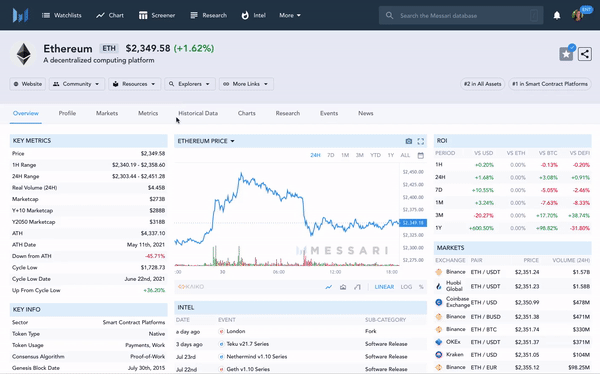Expand the More menu in the top navigation
The image size is (600, 374).
pyautogui.click(x=290, y=15)
